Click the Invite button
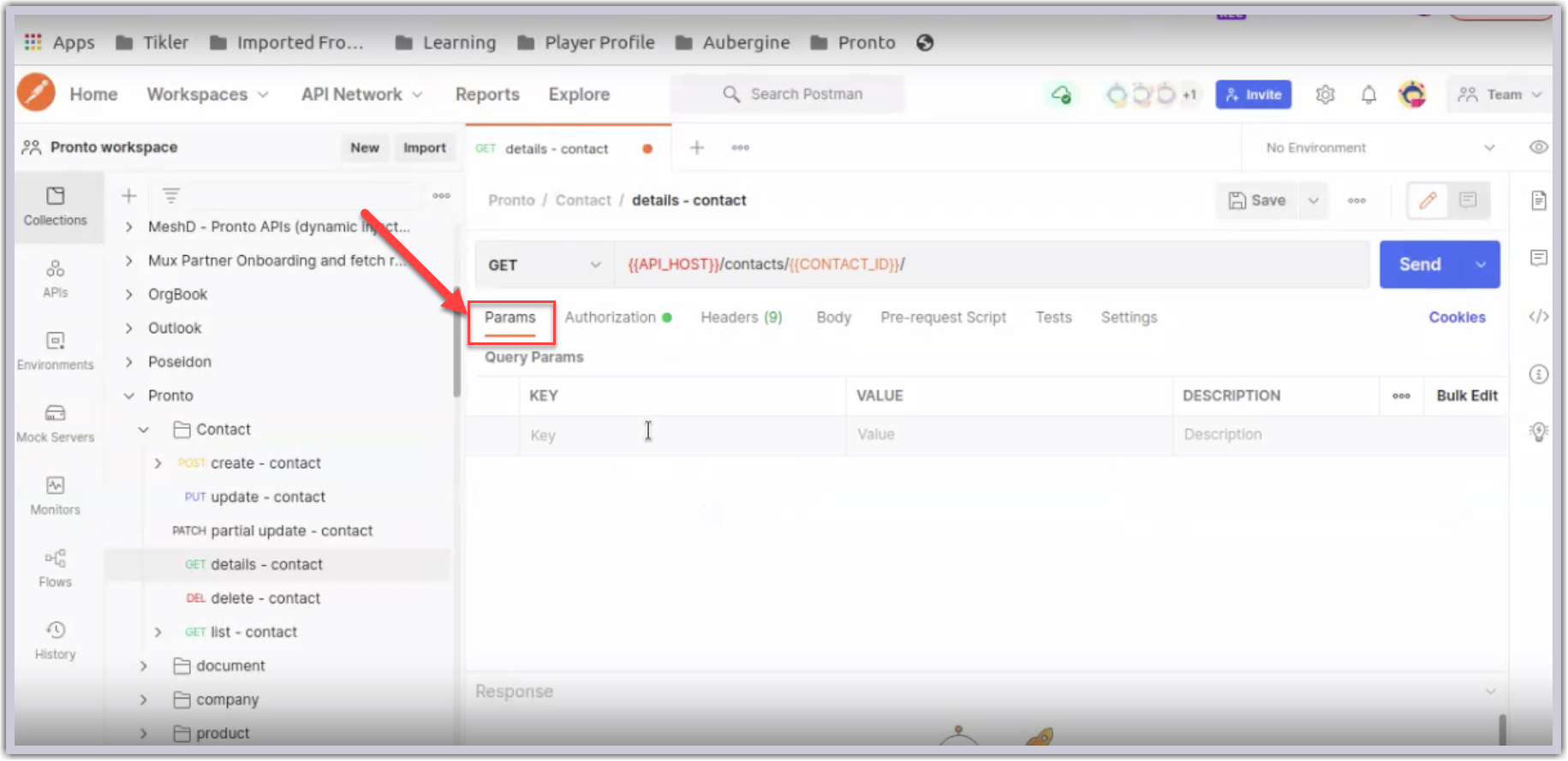The image size is (1568, 761). click(x=1253, y=94)
